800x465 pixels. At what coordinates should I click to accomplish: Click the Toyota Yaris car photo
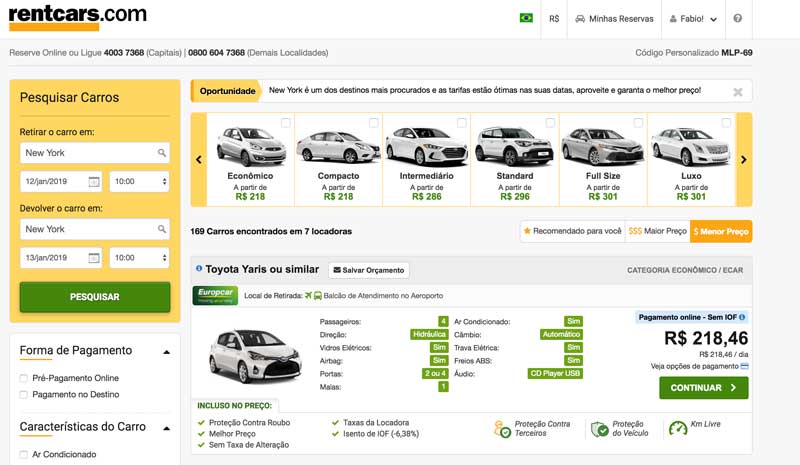point(255,356)
